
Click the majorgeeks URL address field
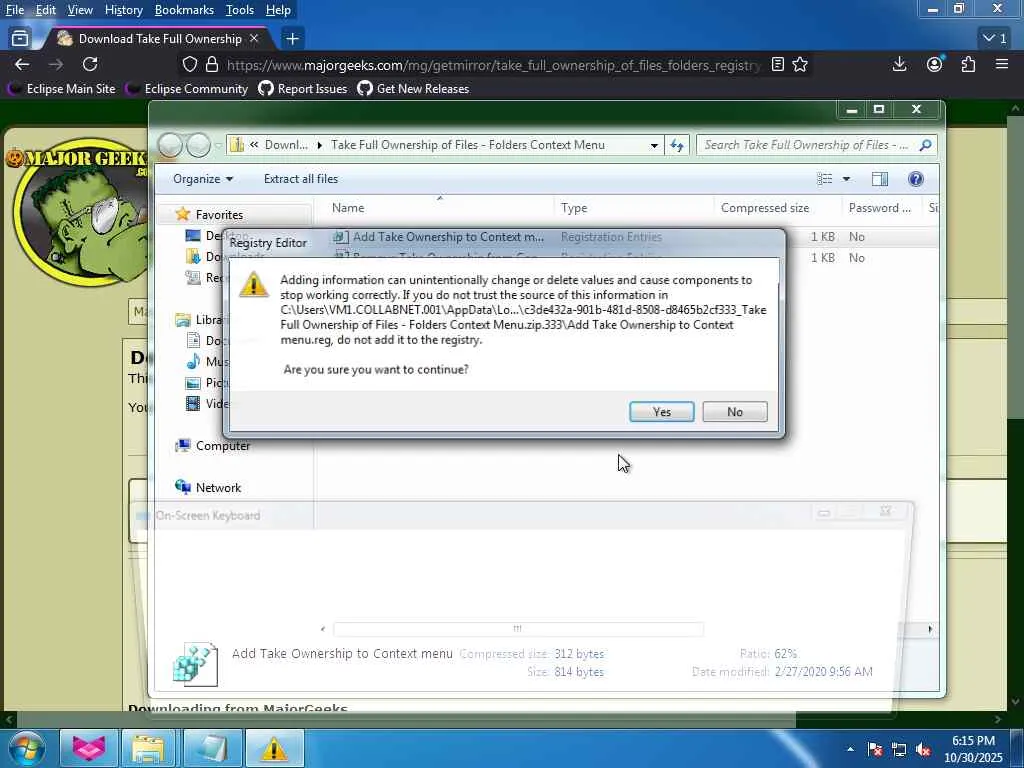[x=493, y=65]
